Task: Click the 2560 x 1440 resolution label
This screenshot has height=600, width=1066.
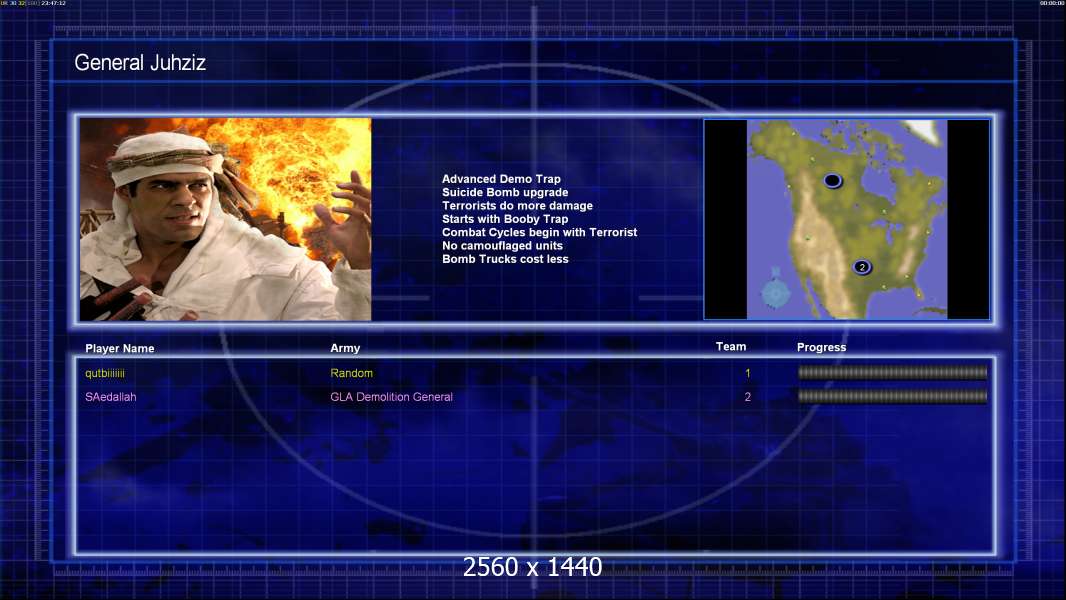Action: (x=532, y=567)
